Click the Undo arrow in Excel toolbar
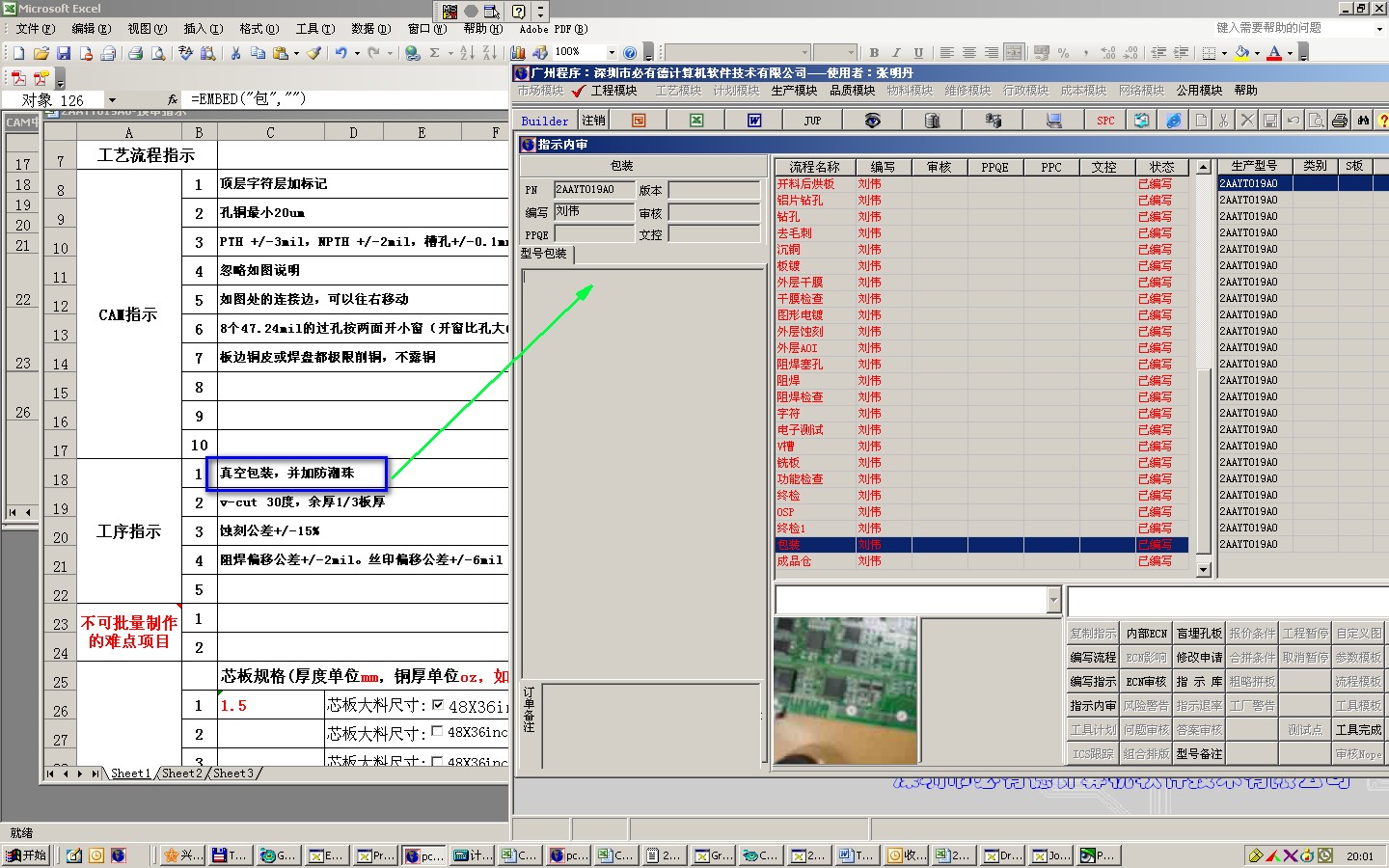The image size is (1389, 868). [340, 53]
